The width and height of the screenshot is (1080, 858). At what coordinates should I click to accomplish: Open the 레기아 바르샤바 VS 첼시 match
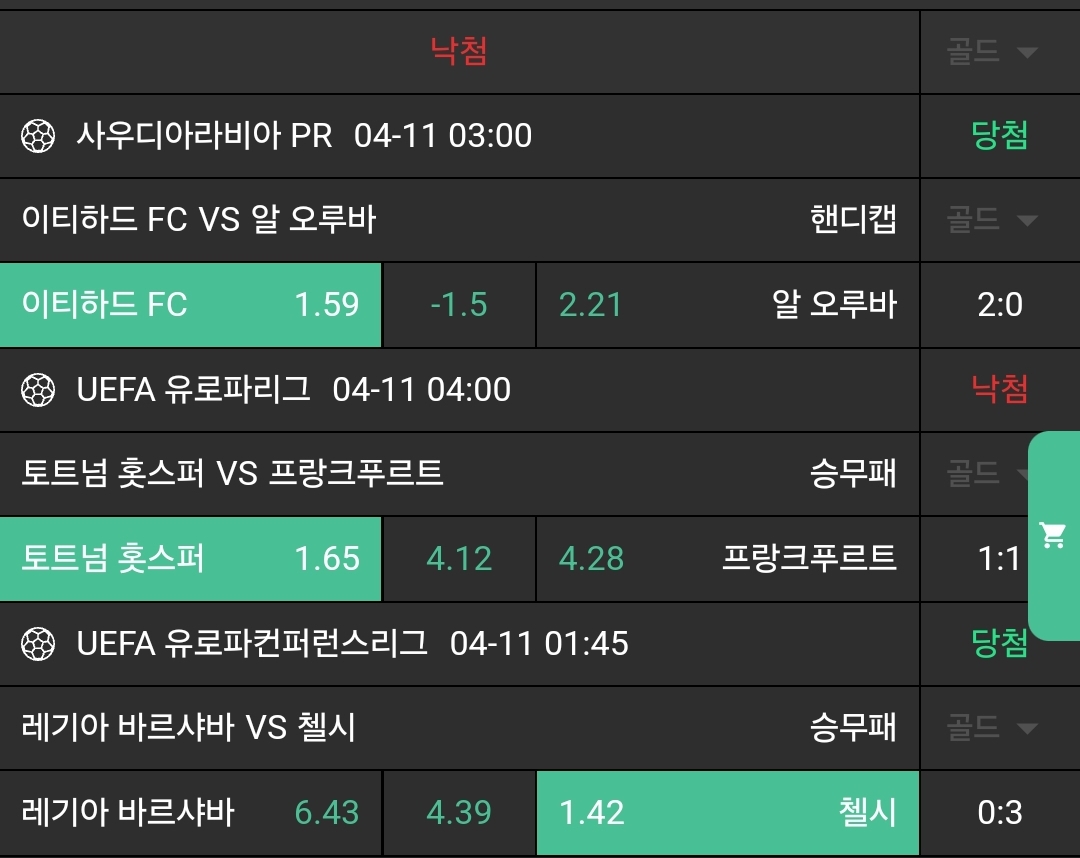(x=188, y=727)
